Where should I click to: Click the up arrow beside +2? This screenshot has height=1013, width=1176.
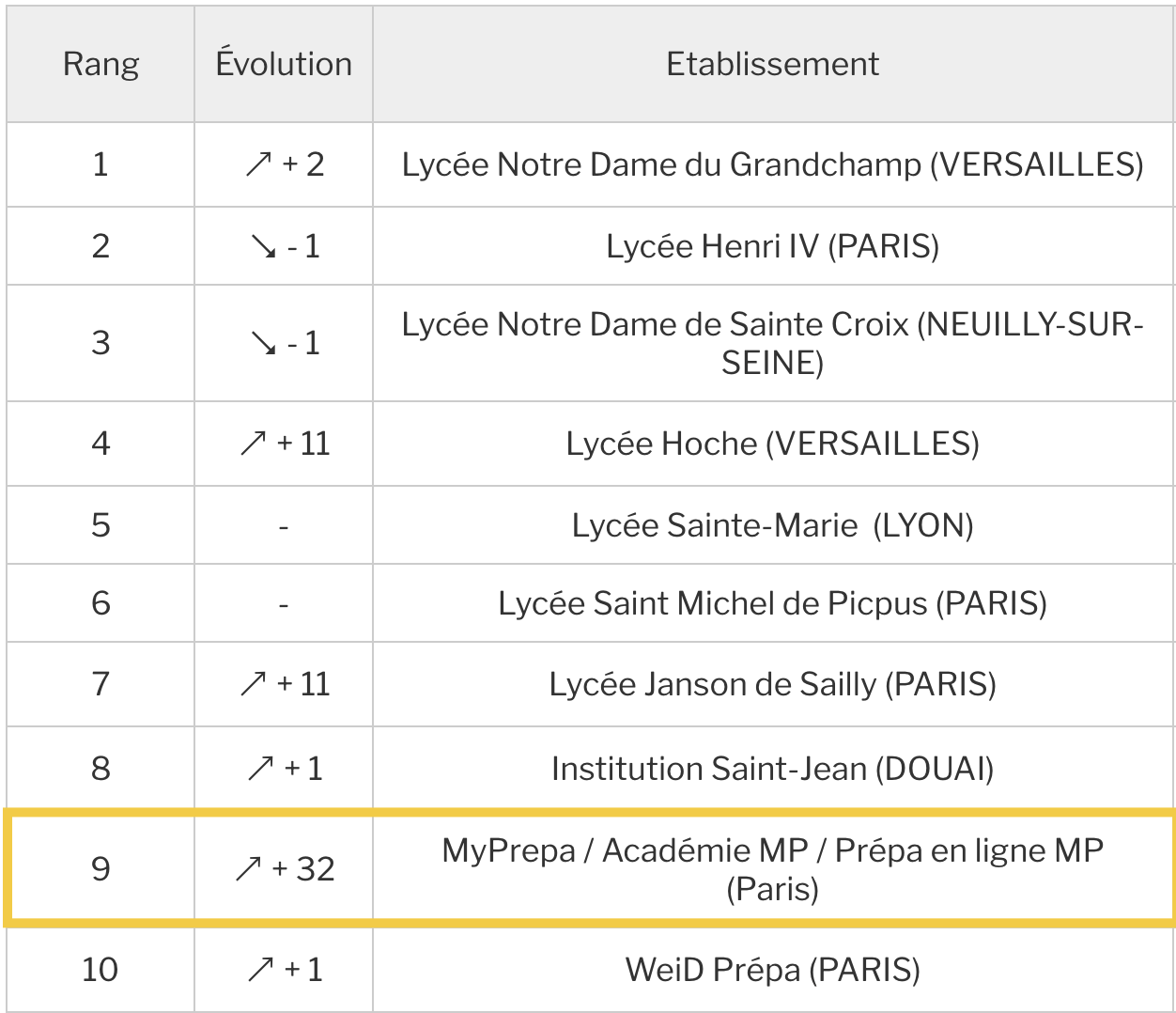click(258, 165)
